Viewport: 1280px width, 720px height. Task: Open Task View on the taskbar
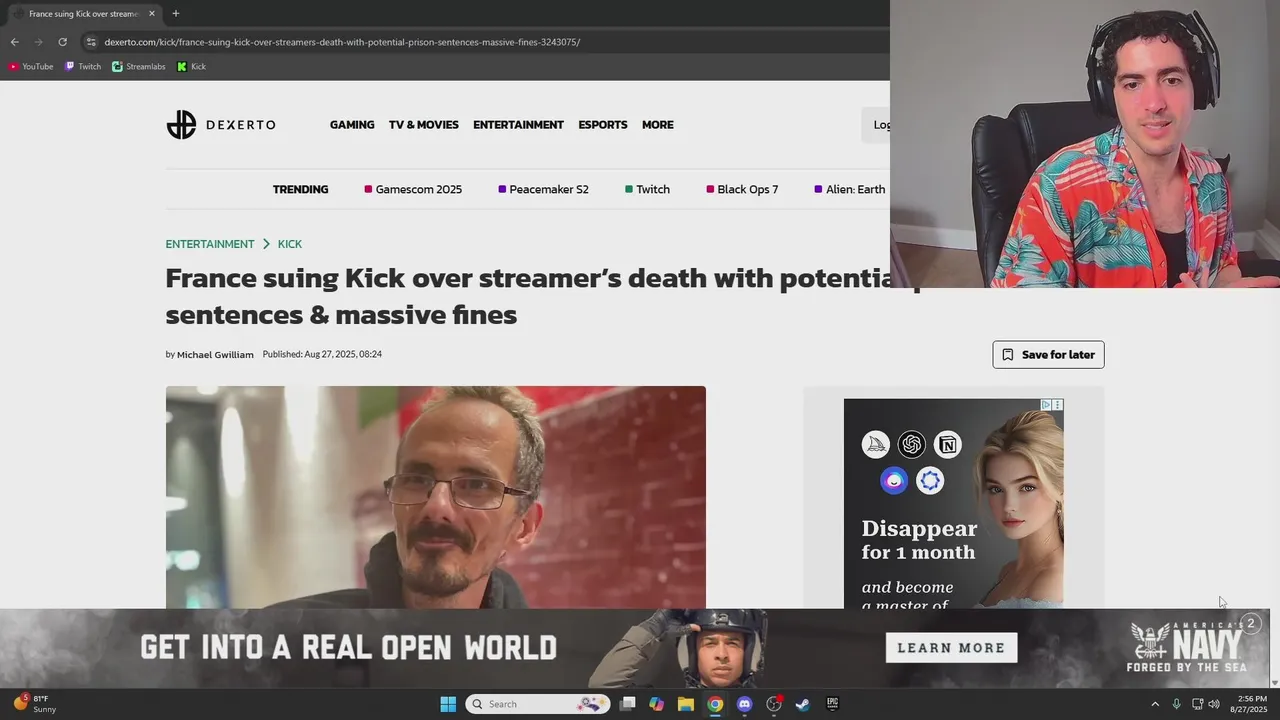pyautogui.click(x=627, y=704)
